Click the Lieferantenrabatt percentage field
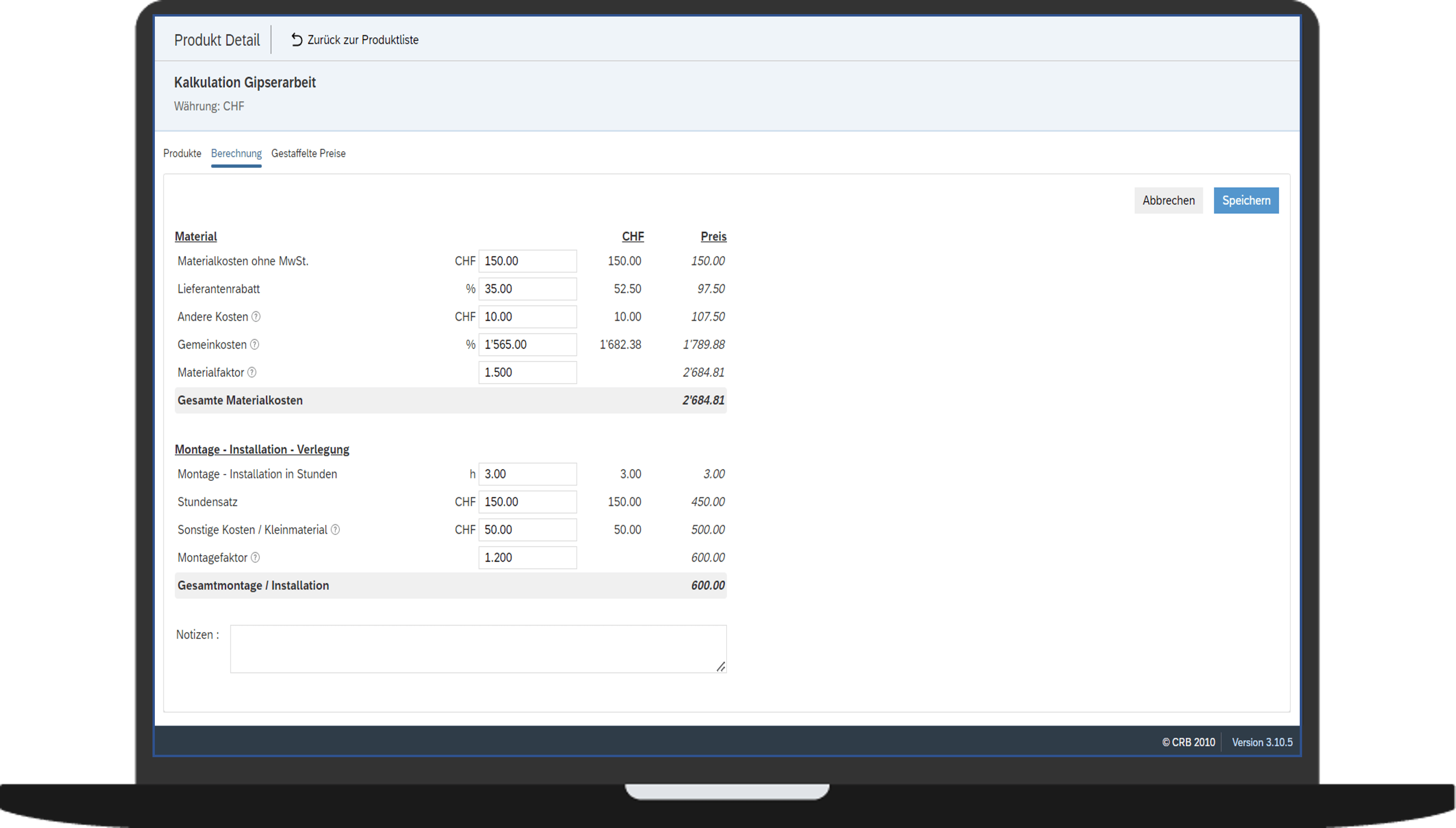Screen dimensions: 1456x828 click(x=527, y=289)
